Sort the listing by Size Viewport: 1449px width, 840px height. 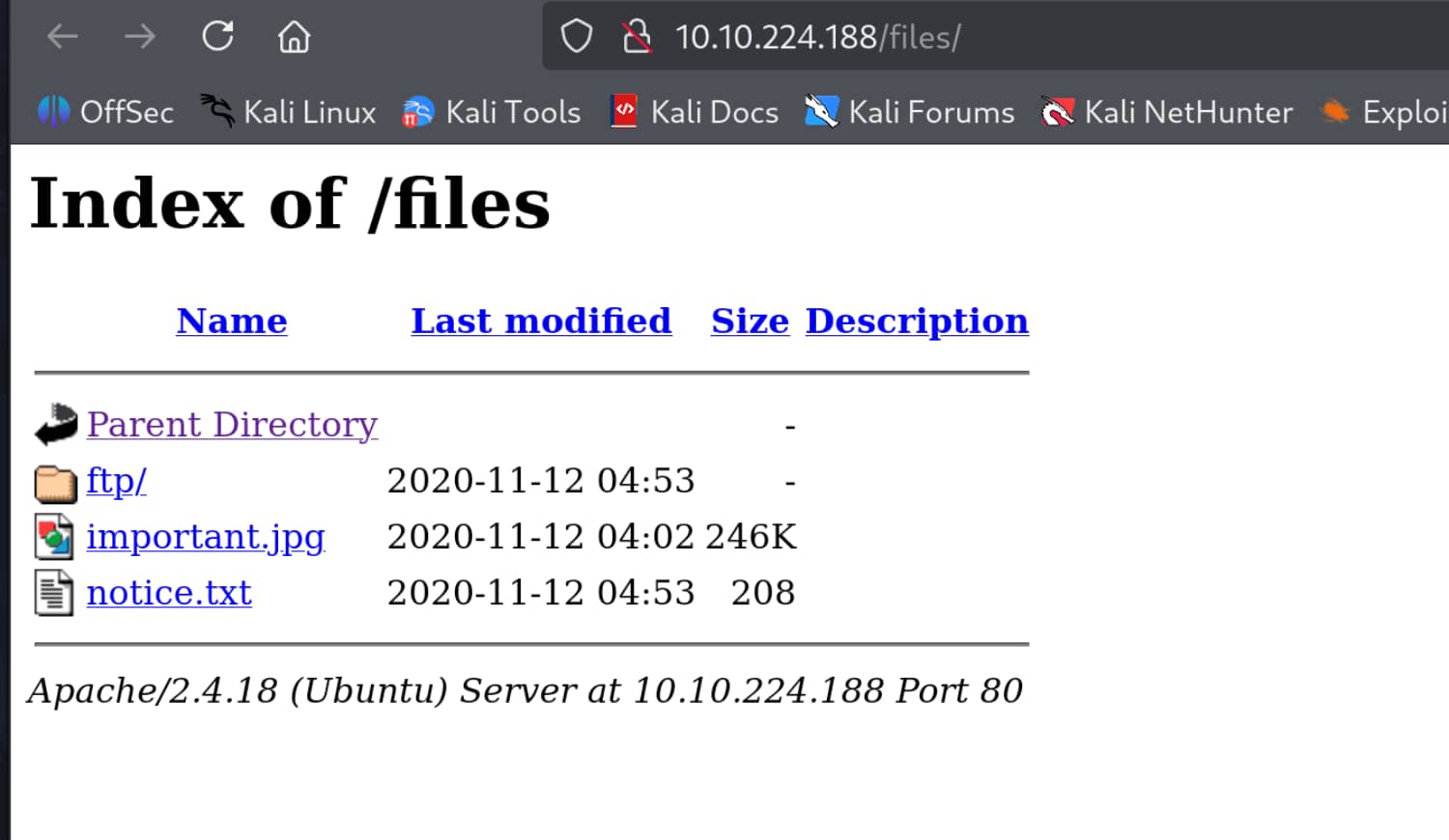coord(750,321)
